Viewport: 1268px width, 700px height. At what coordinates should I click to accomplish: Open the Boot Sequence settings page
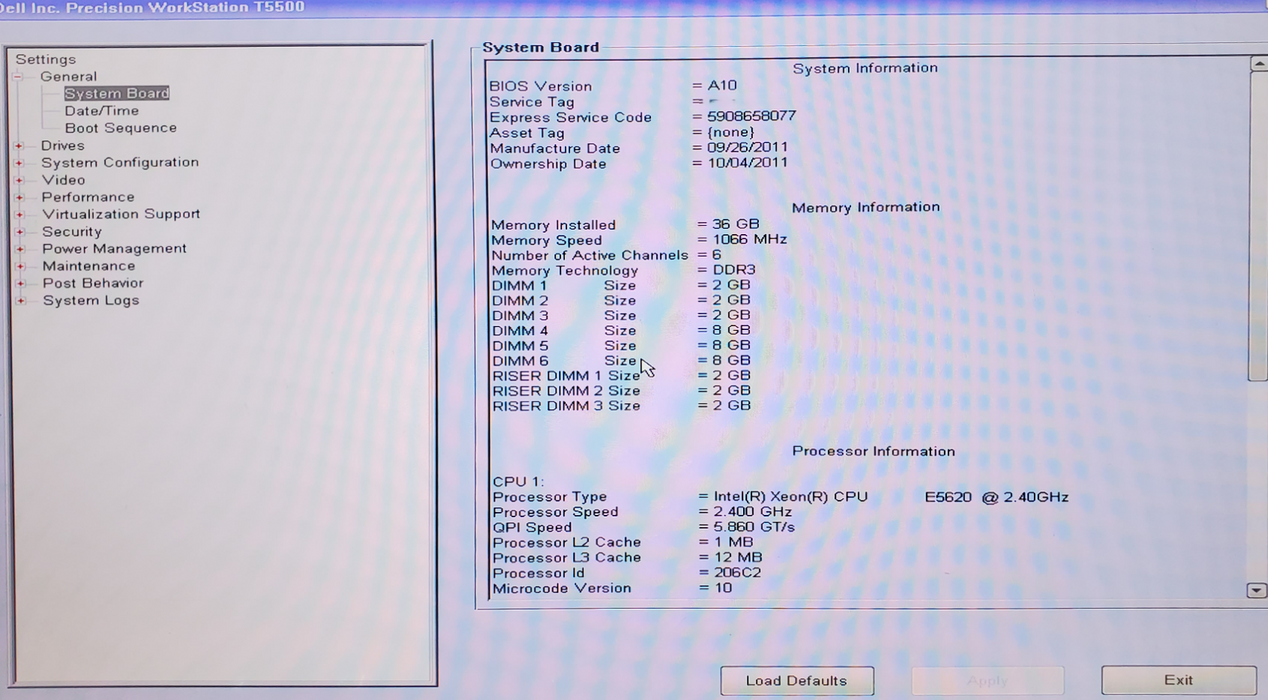[x=121, y=128]
